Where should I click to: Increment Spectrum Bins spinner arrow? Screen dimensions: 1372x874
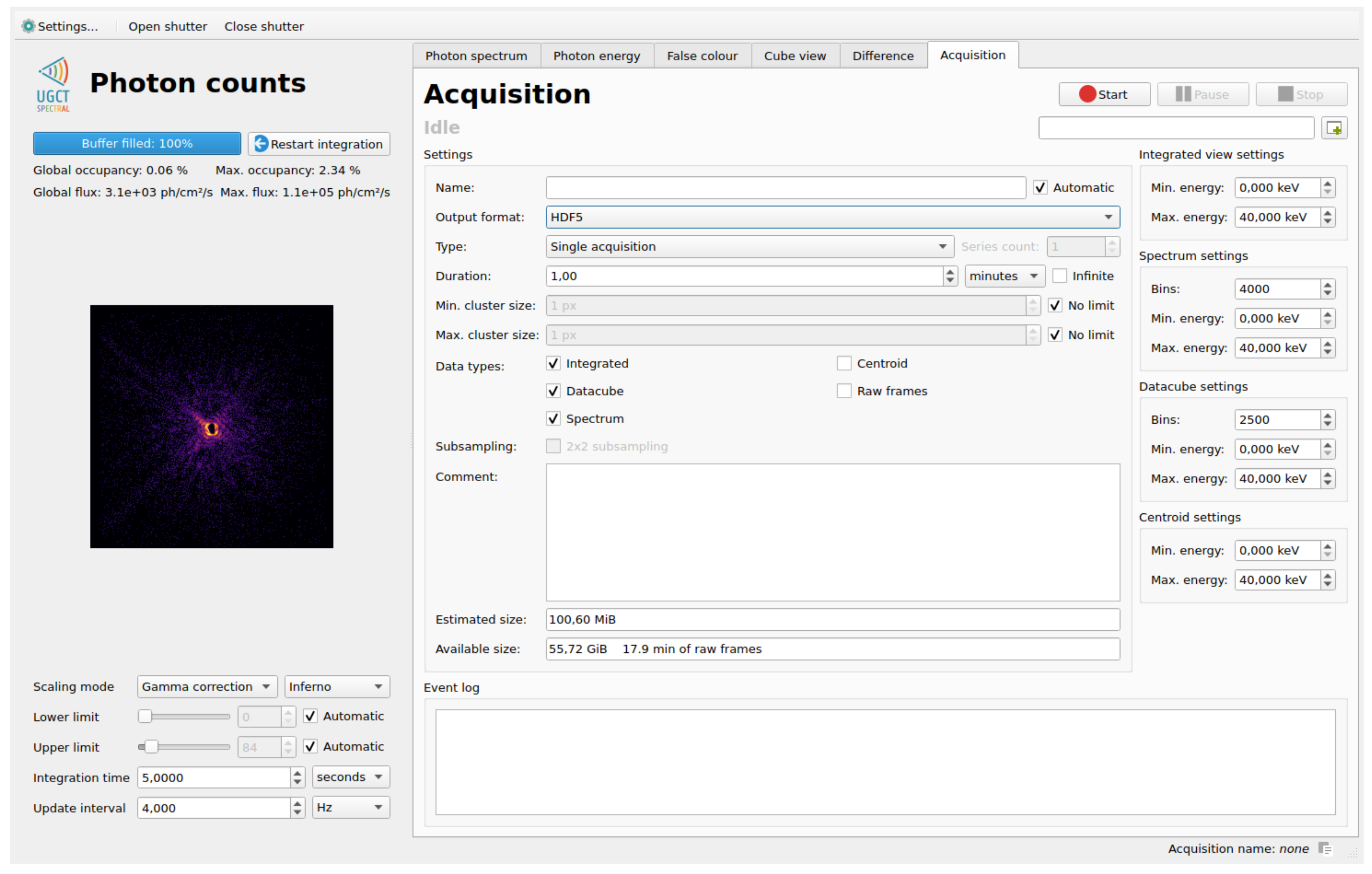1328,285
